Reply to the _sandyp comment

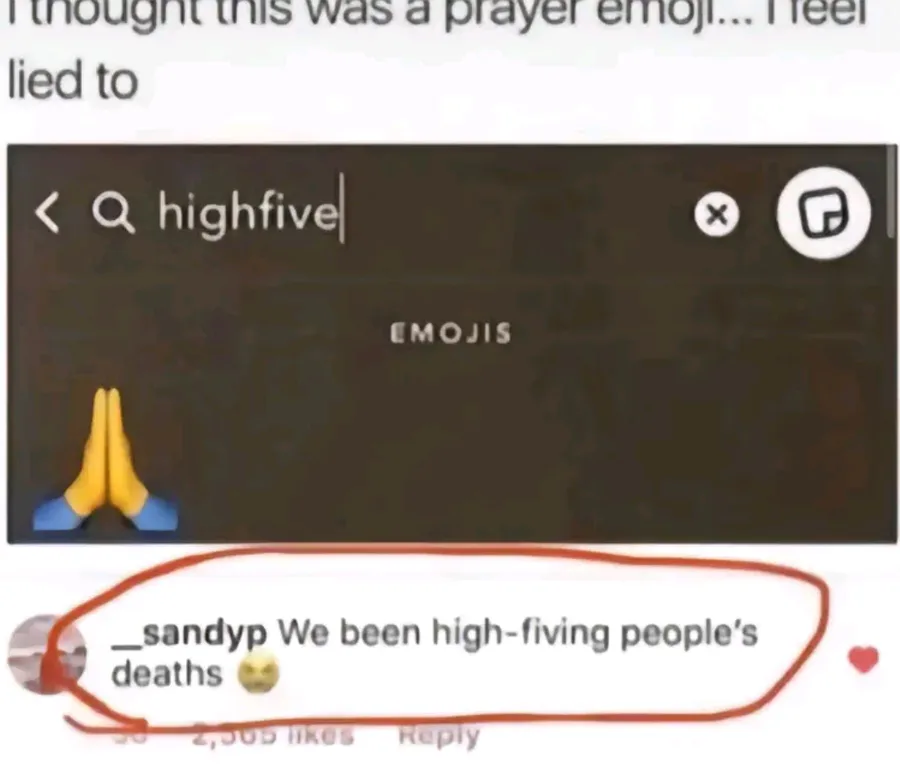tap(439, 735)
